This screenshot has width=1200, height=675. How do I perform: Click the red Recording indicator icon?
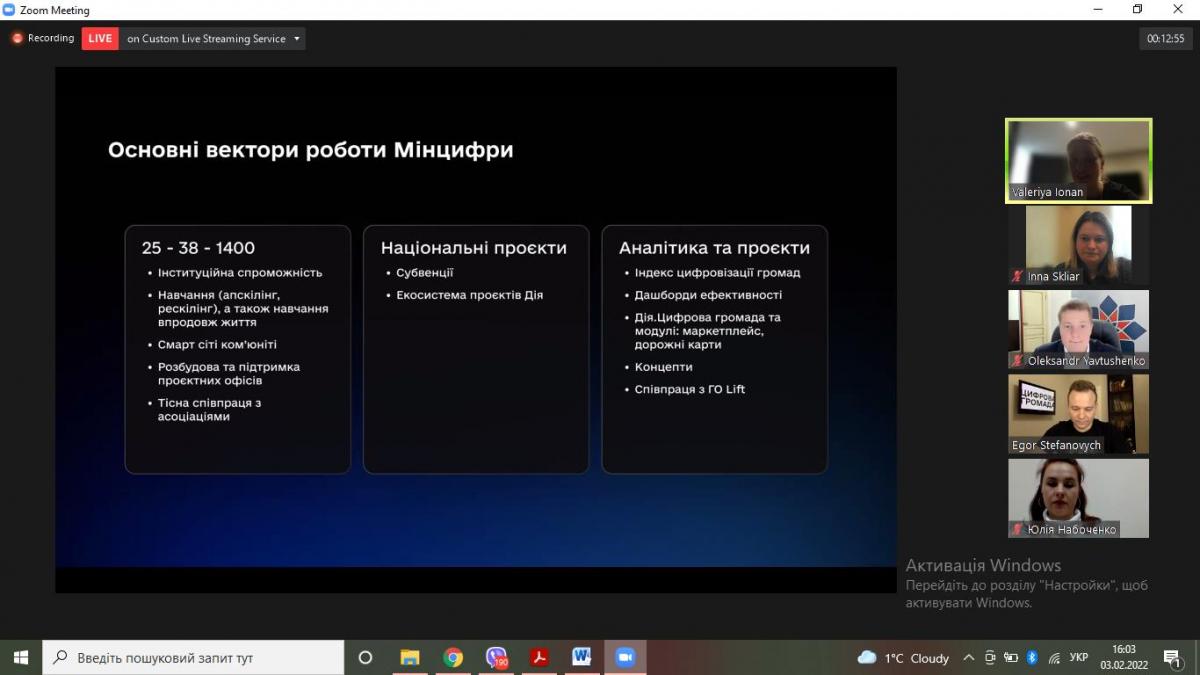pyautogui.click(x=17, y=38)
